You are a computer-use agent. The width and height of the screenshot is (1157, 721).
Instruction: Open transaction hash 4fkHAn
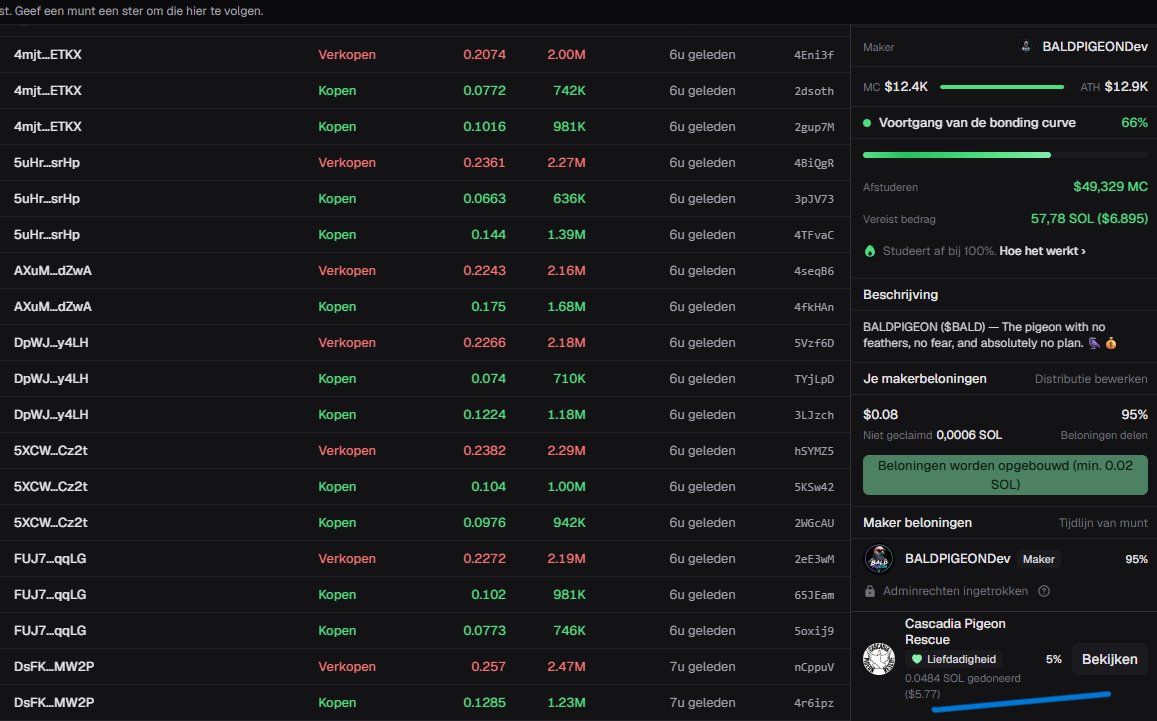click(x=814, y=307)
